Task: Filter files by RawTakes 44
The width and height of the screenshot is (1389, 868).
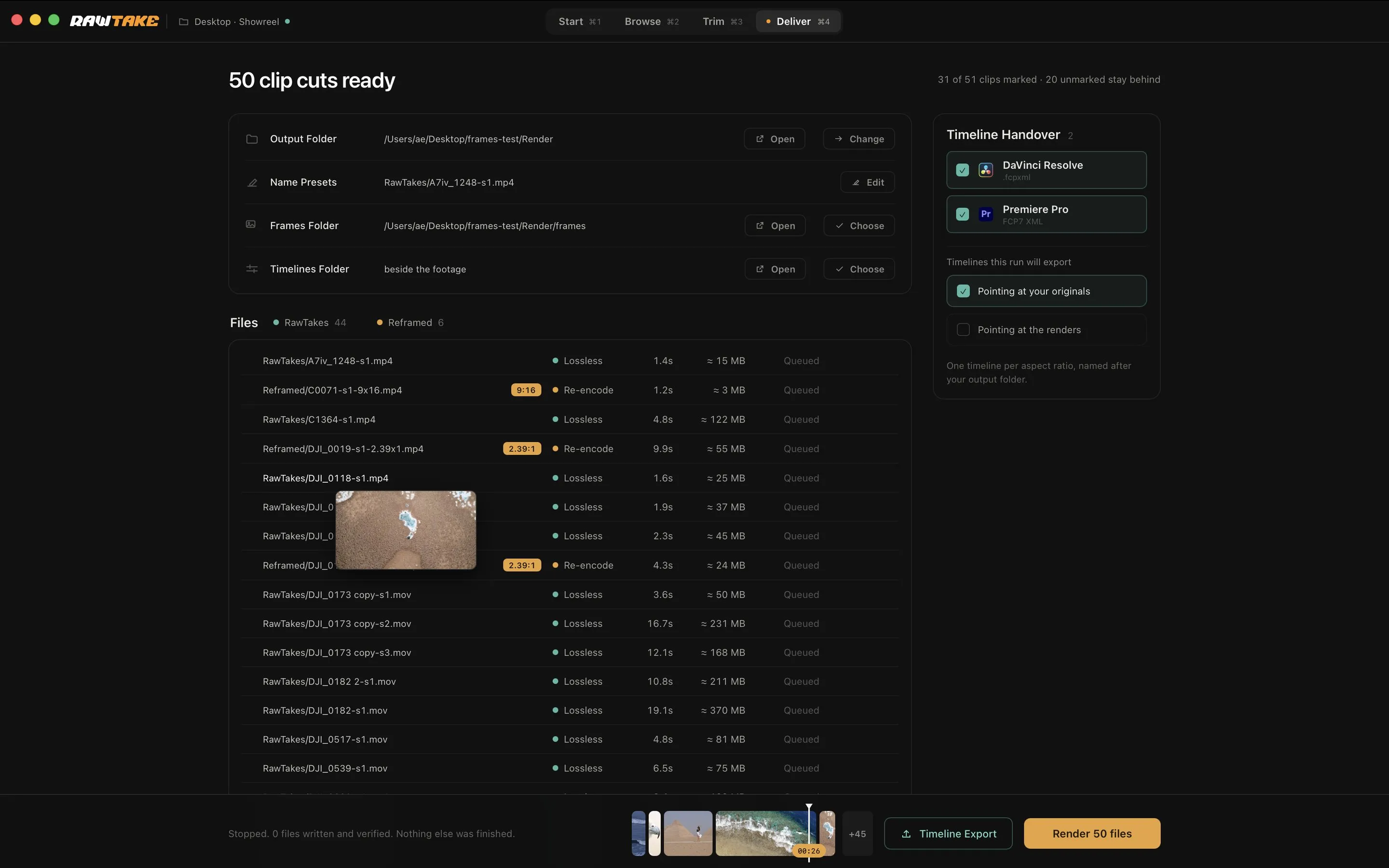Action: [309, 323]
